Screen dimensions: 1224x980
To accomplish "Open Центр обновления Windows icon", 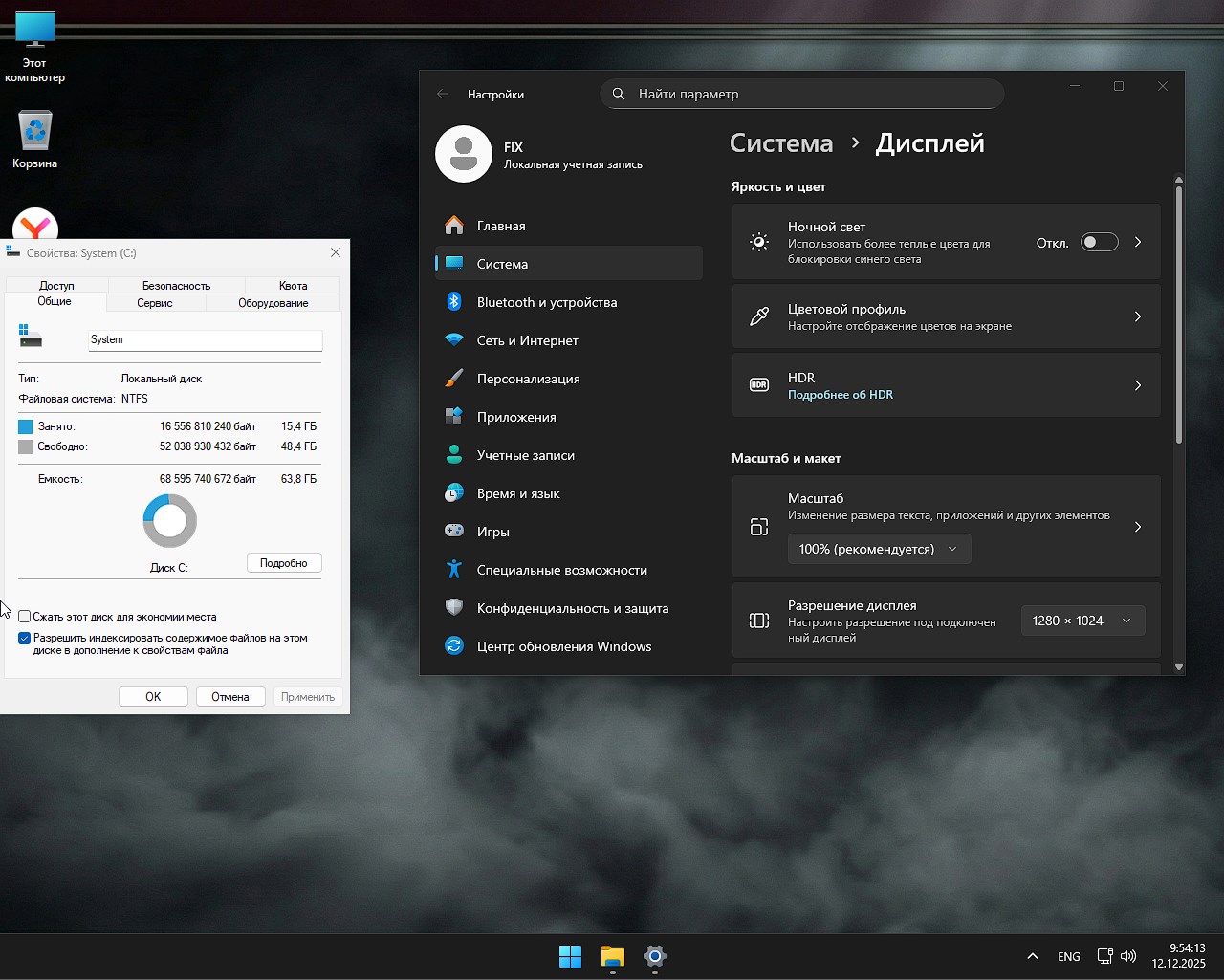I will [x=454, y=646].
